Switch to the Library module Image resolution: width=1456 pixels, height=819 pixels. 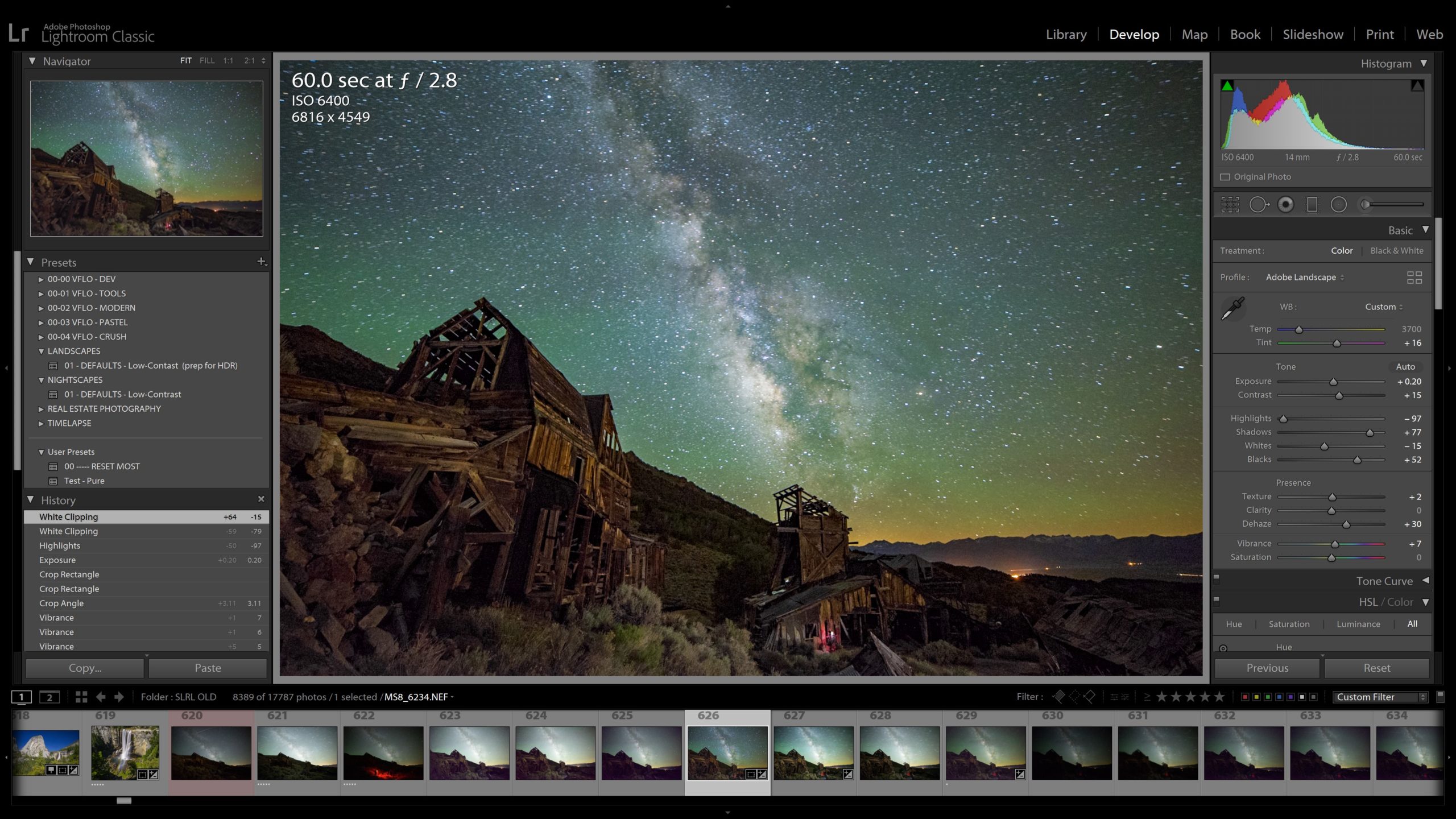(1065, 34)
